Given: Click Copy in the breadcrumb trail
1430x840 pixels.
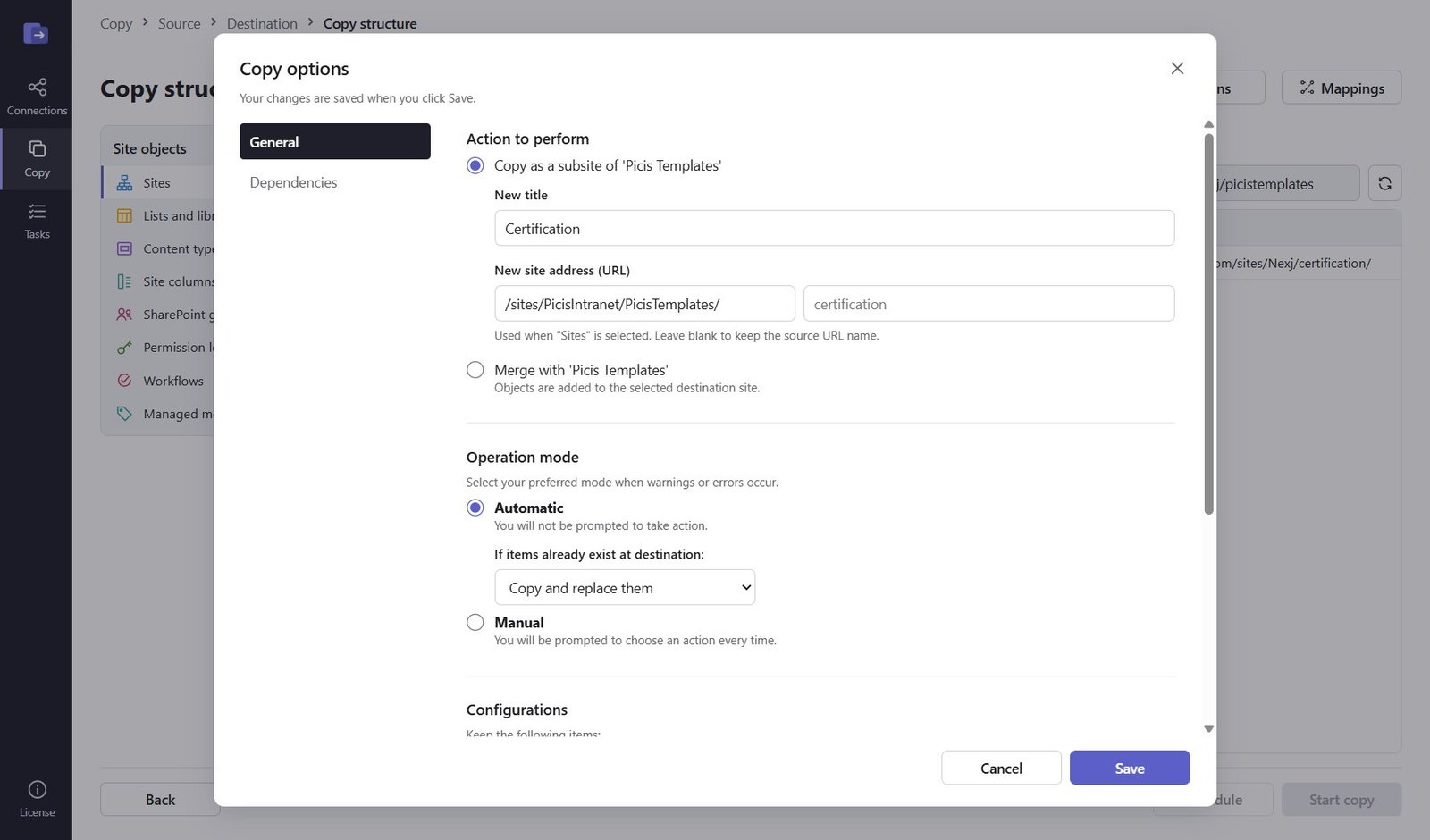Looking at the screenshot, I should pos(116,23).
